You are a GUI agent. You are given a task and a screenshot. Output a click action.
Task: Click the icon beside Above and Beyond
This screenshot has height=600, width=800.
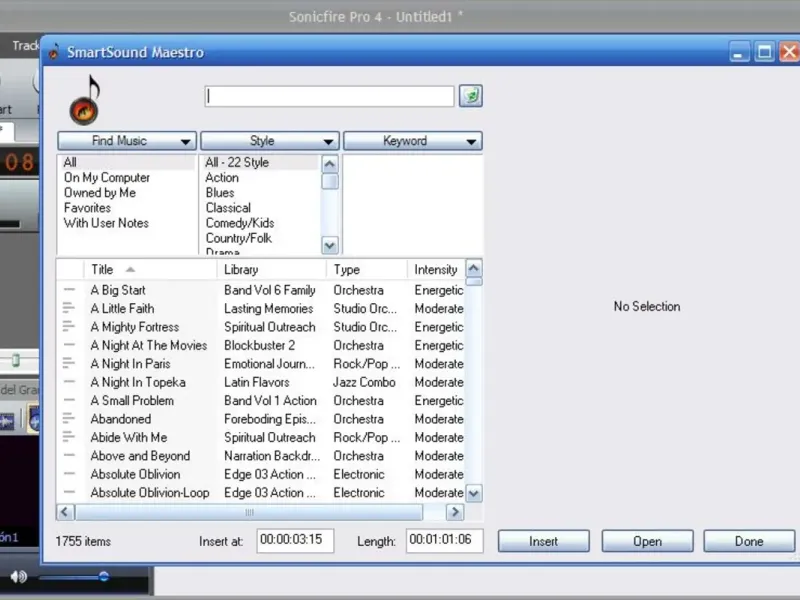[x=69, y=455]
